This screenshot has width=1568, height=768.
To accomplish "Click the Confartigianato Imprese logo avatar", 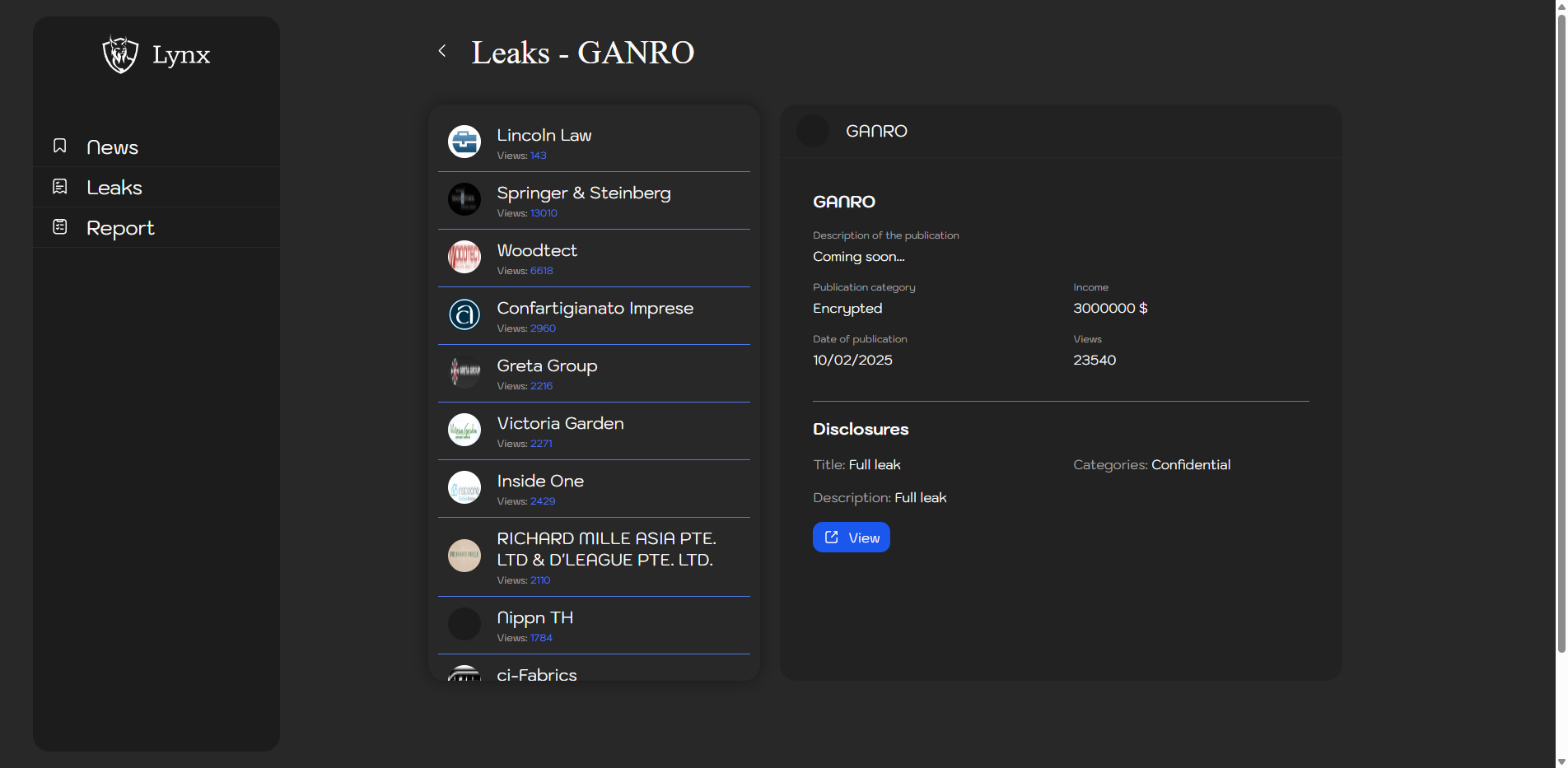I will tap(464, 314).
